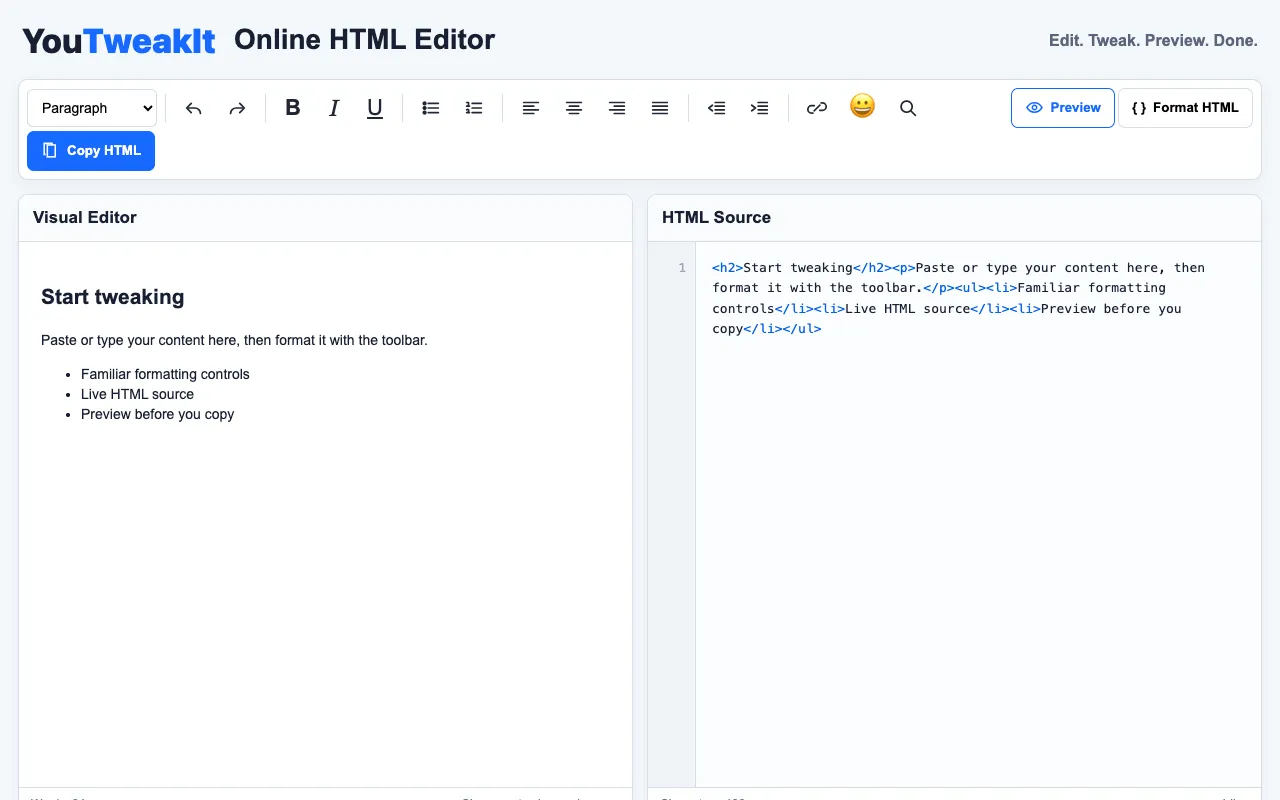The width and height of the screenshot is (1280, 800).
Task: Open the emoji picker
Action: 862,106
